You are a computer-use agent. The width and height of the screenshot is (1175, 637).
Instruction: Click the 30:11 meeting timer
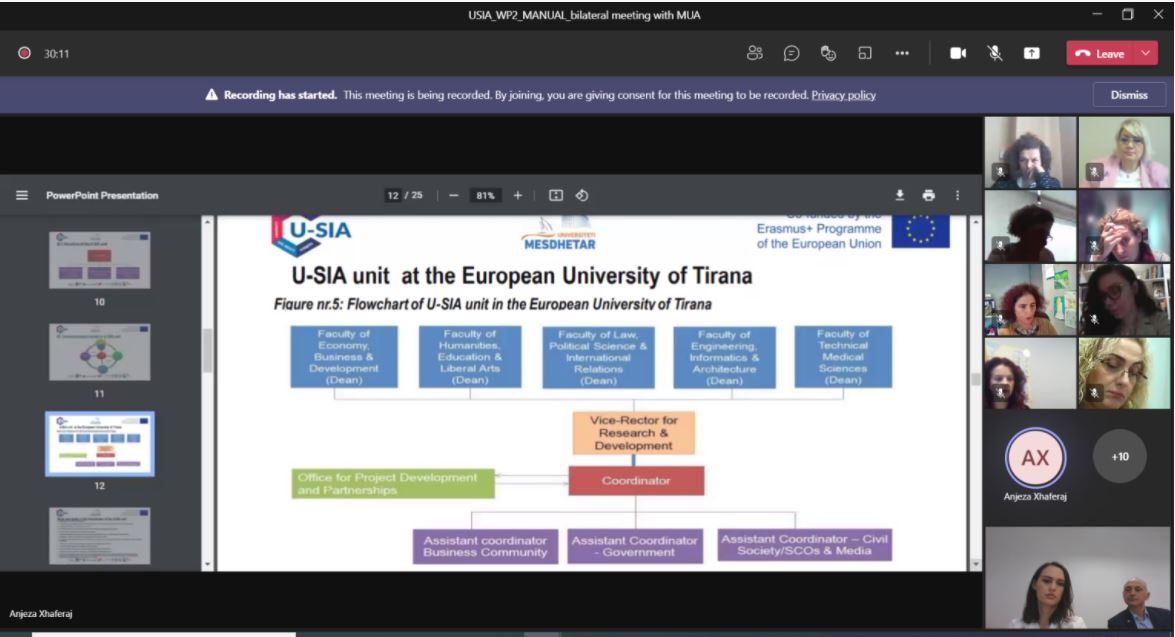(56, 54)
